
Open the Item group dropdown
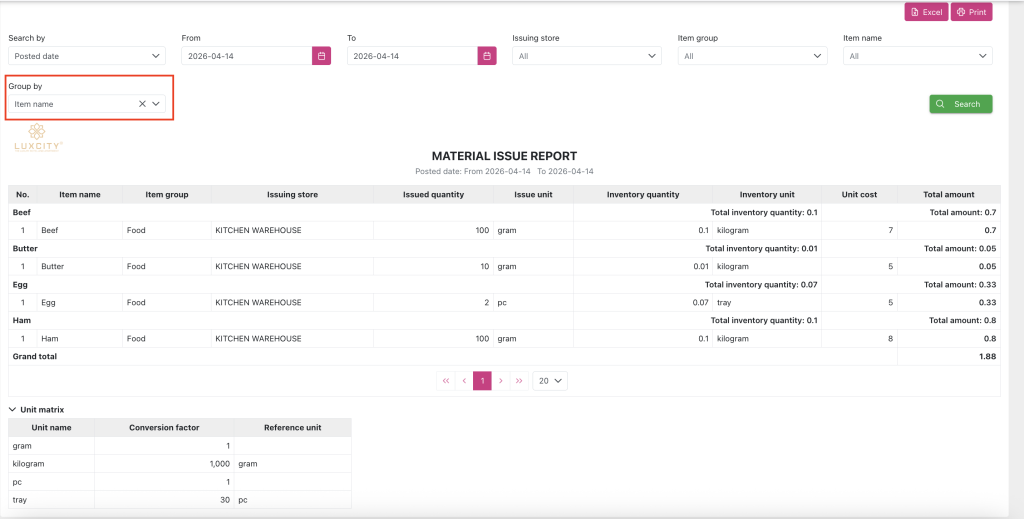point(752,56)
